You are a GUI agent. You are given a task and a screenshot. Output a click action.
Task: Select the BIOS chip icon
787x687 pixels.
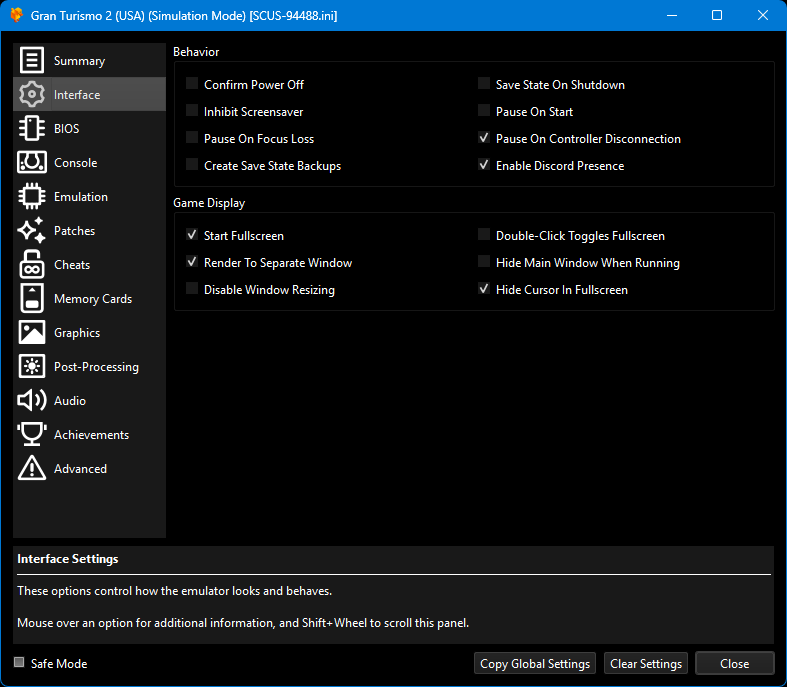32,129
